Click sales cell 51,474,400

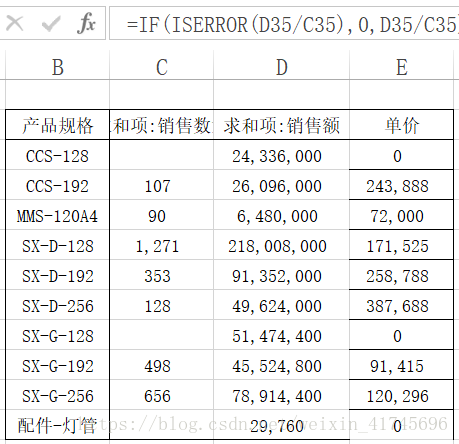pyautogui.click(x=282, y=335)
